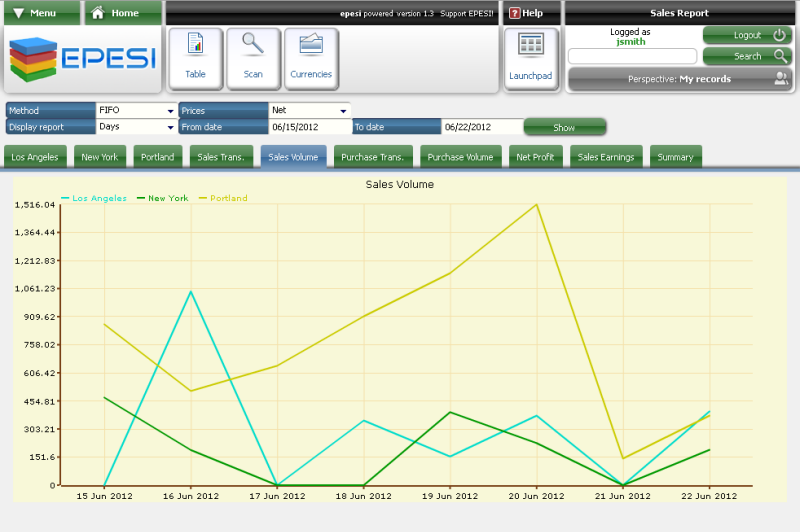The image size is (800, 532).
Task: Switch Perspective: My records
Action: click(680, 79)
